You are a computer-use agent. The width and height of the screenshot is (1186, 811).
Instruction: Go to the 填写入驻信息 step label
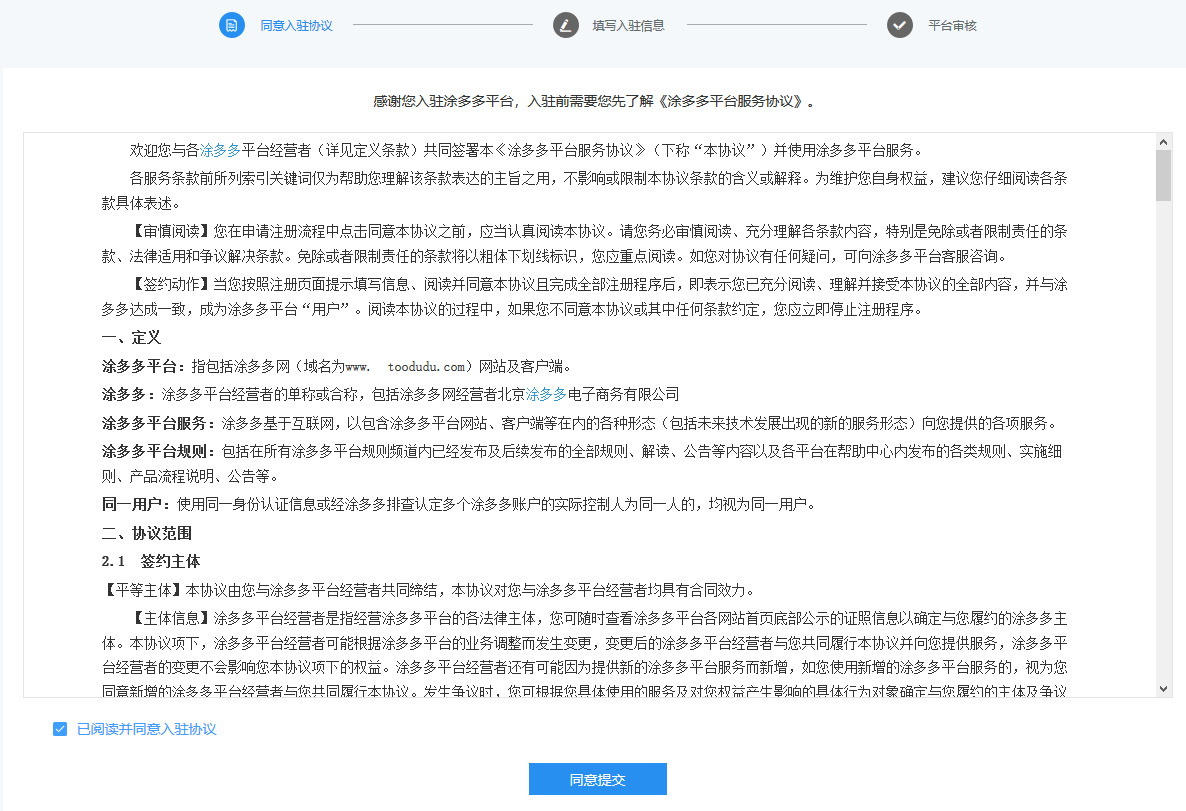tap(628, 26)
